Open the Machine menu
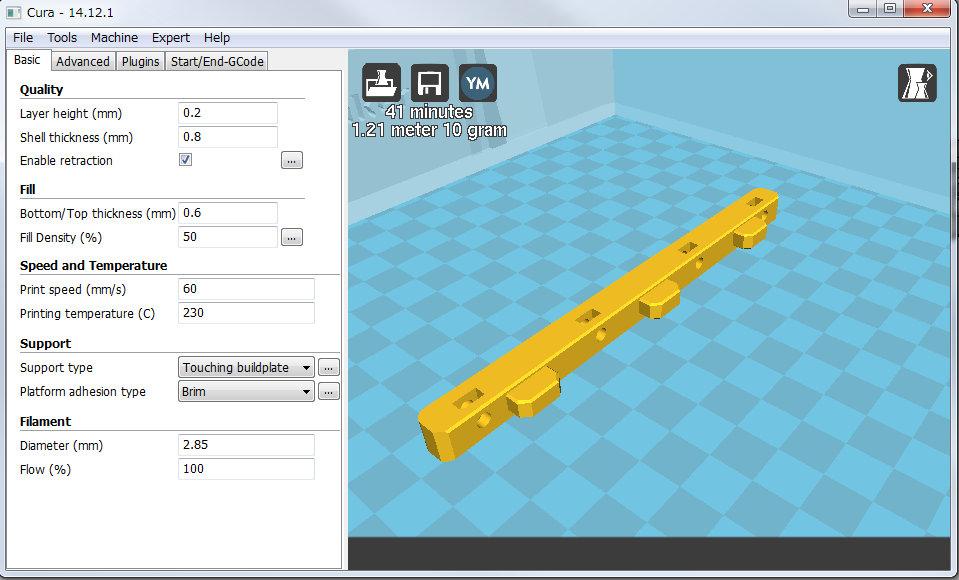This screenshot has width=959, height=580. tap(114, 37)
